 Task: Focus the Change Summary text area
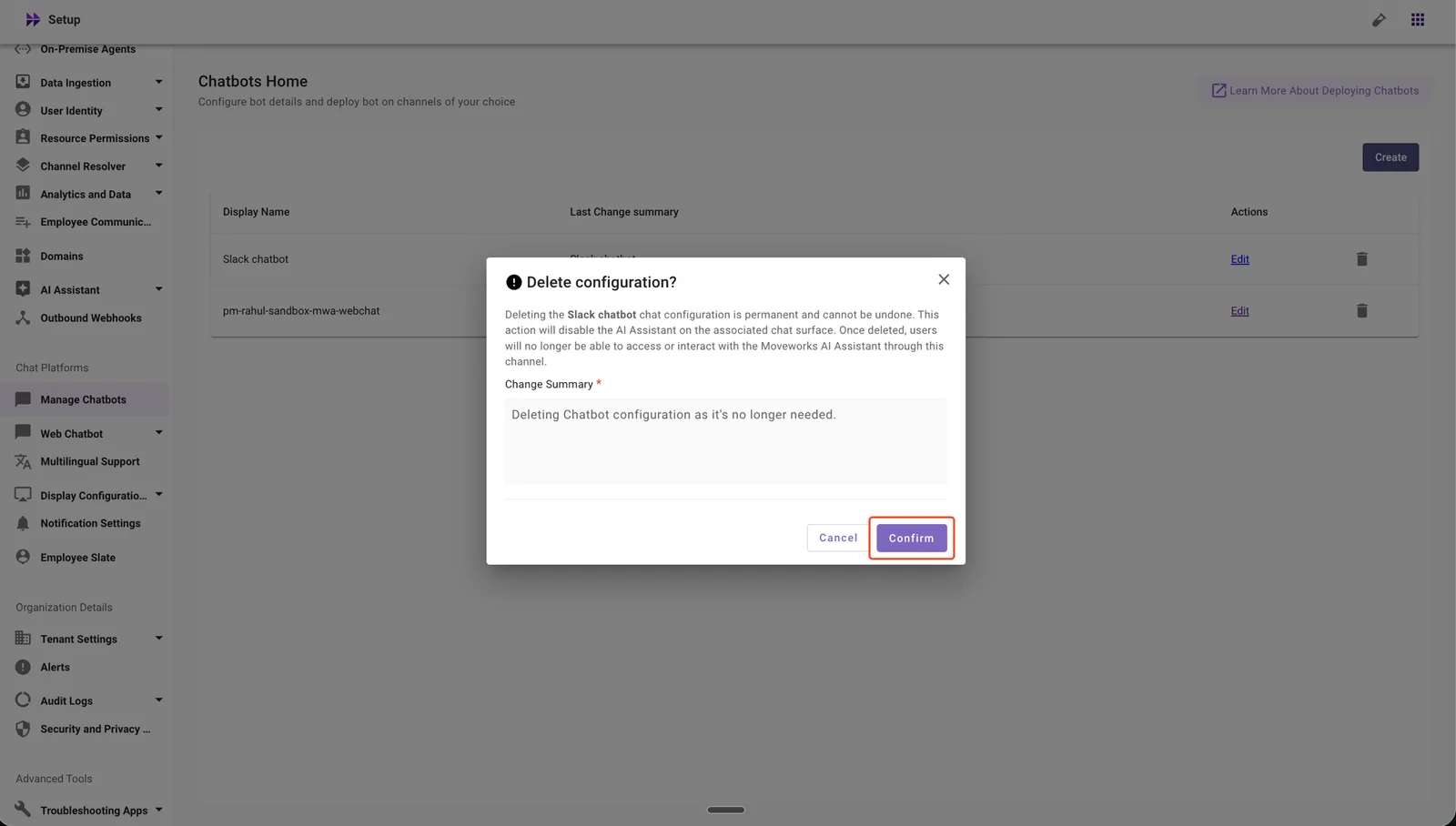[725, 440]
